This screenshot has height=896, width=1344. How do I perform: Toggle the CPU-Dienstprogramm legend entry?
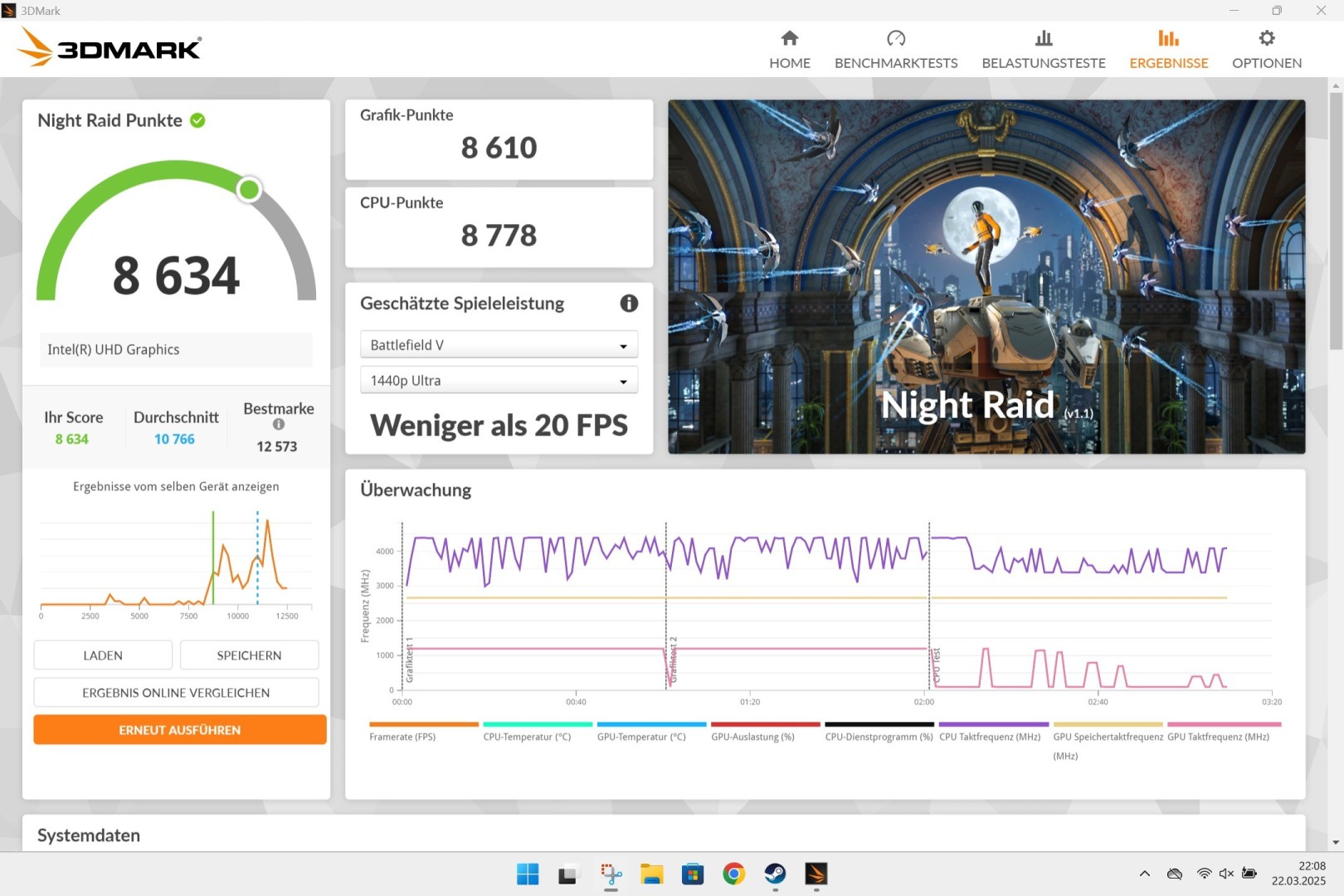(x=879, y=732)
